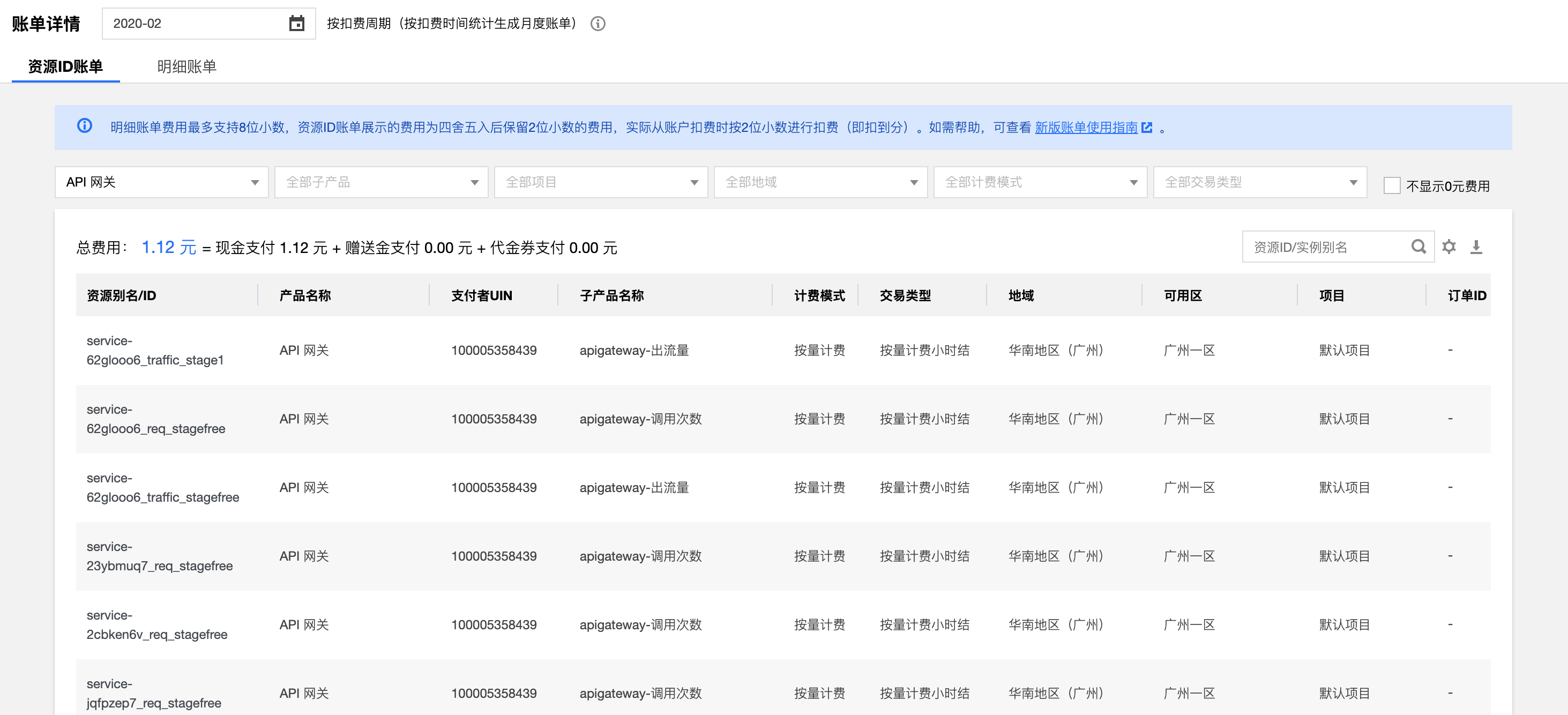
Task: Open the 新版账单使用指南 link
Action: (1086, 127)
